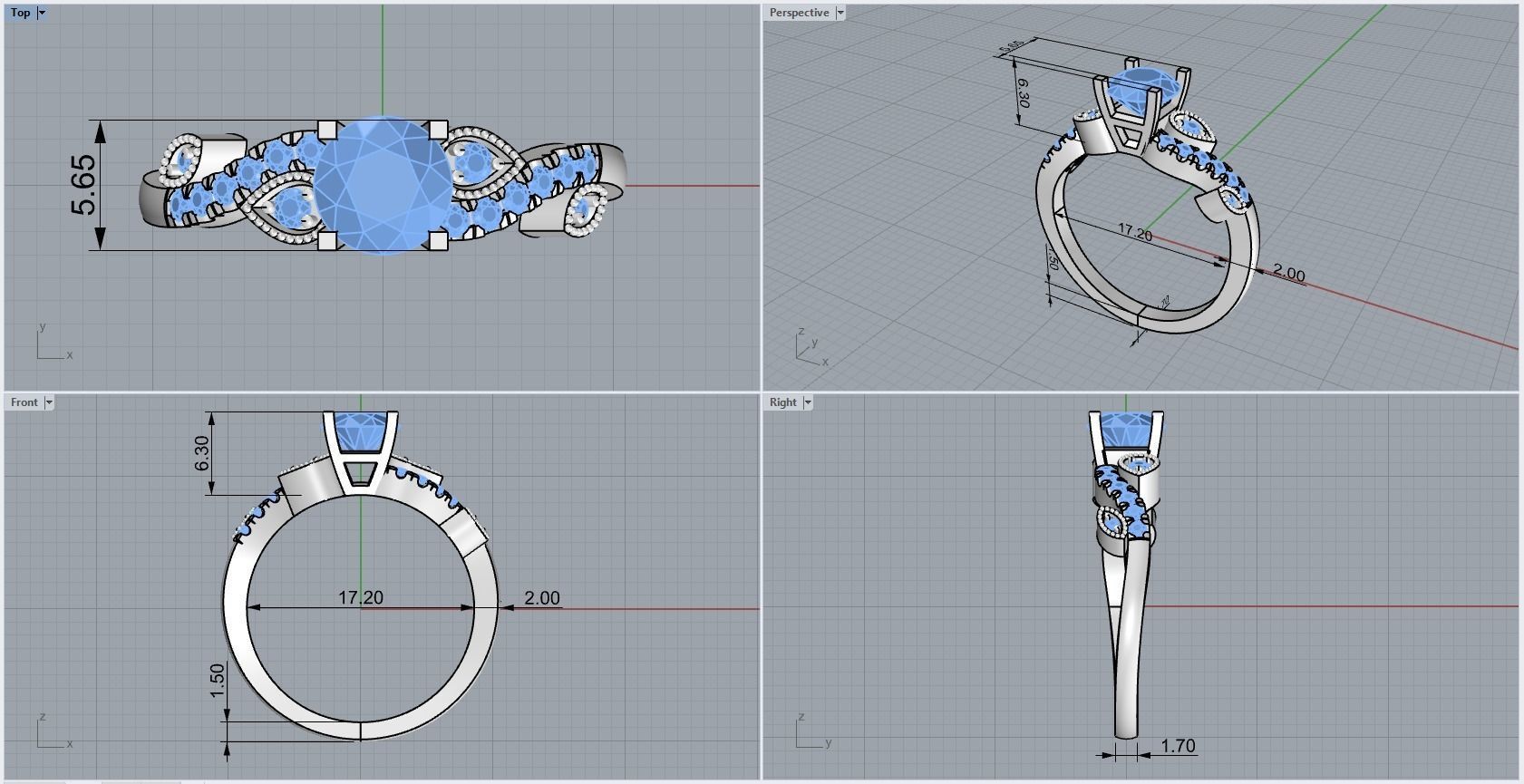The image size is (1524, 784).
Task: Select the 1.70 dimension in Right view
Action: (x=1178, y=746)
